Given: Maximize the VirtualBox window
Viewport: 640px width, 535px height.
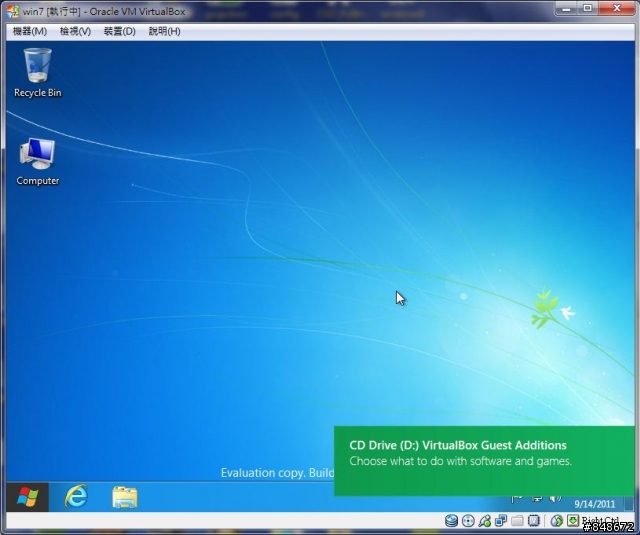Looking at the screenshot, I should point(587,8).
